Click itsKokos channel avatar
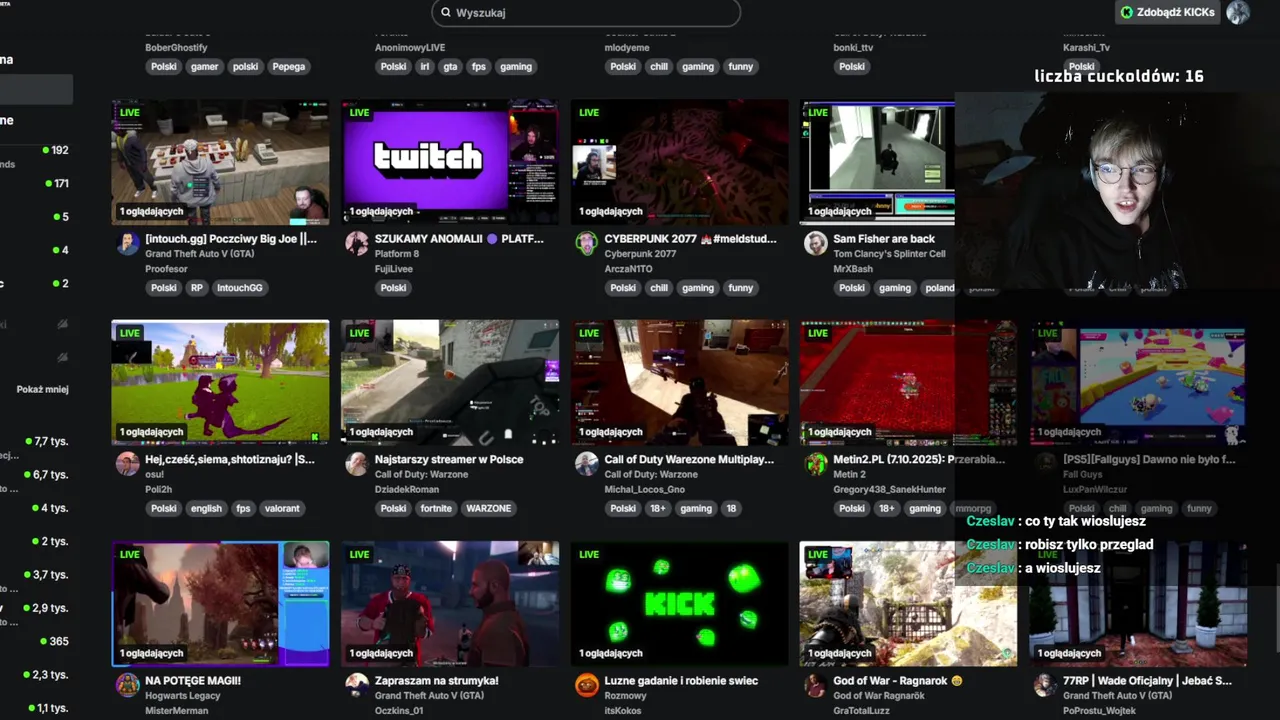This screenshot has height=720, width=1280. [x=587, y=685]
